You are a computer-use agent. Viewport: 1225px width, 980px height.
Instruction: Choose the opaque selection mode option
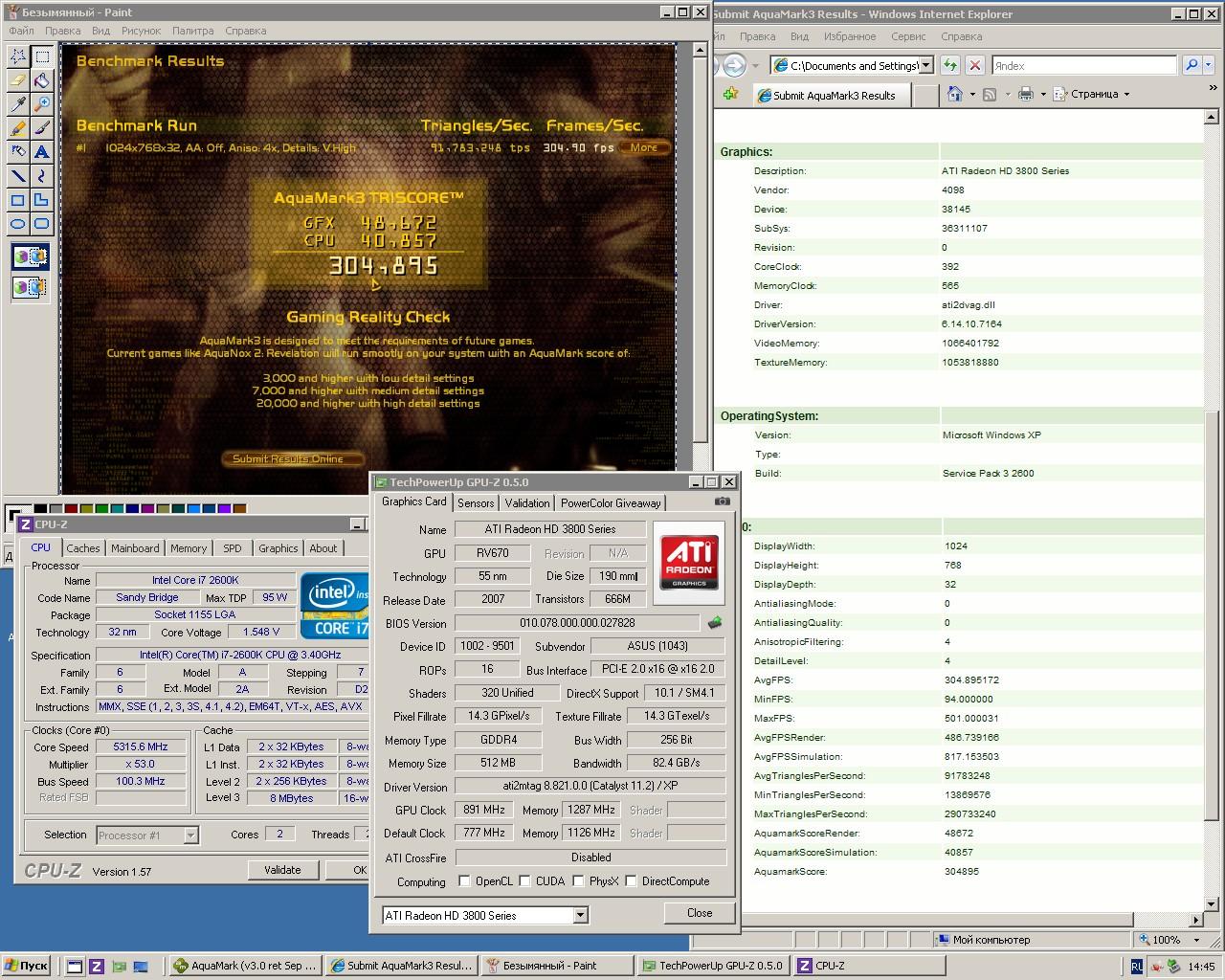[x=30, y=256]
